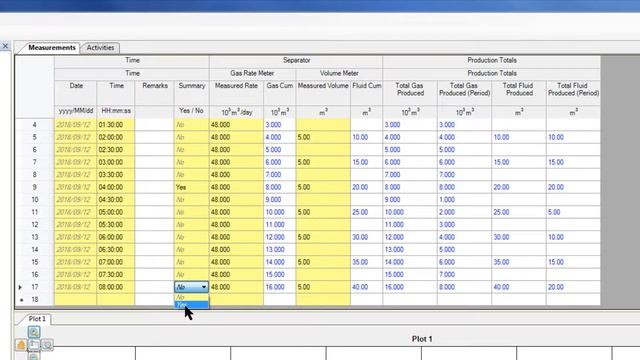The height and width of the screenshot is (360, 640).
Task: Select row header number 9
Action: pyautogui.click(x=35, y=187)
